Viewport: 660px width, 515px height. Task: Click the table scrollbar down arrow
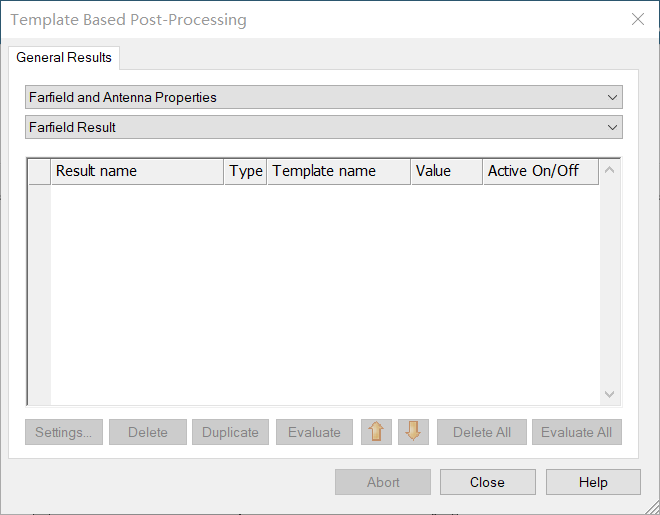609,394
